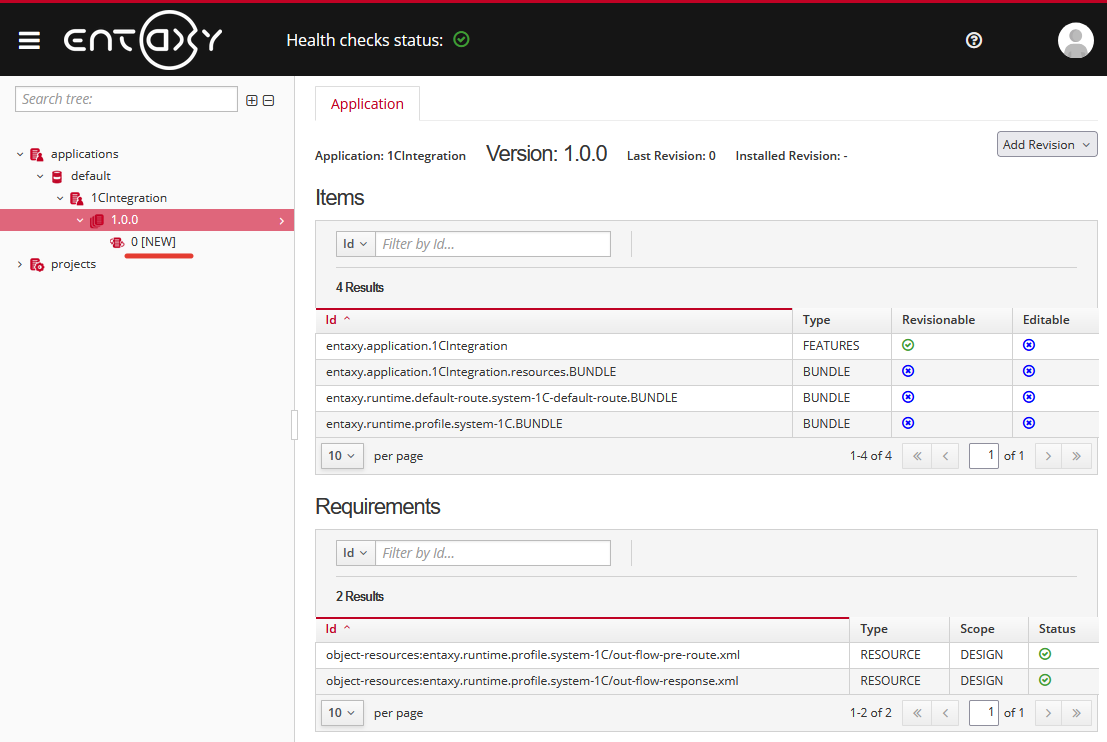This screenshot has width=1107, height=742.
Task: Expand the projects tree node
Action: 20,264
